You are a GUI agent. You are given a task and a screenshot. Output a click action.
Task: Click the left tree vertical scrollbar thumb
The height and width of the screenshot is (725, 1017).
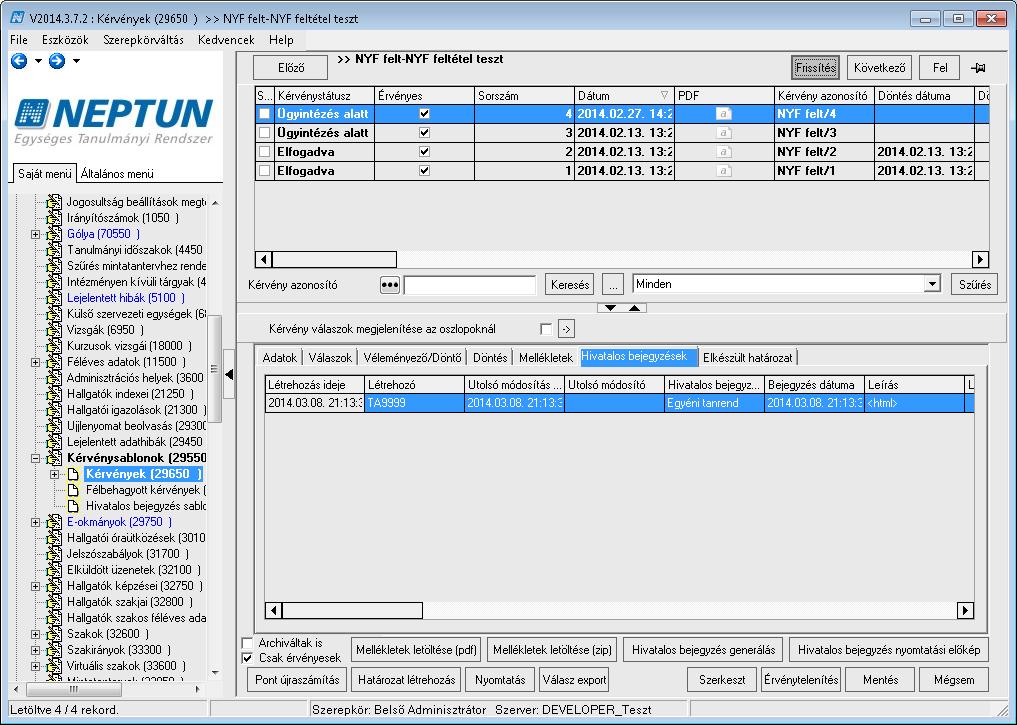tap(215, 368)
